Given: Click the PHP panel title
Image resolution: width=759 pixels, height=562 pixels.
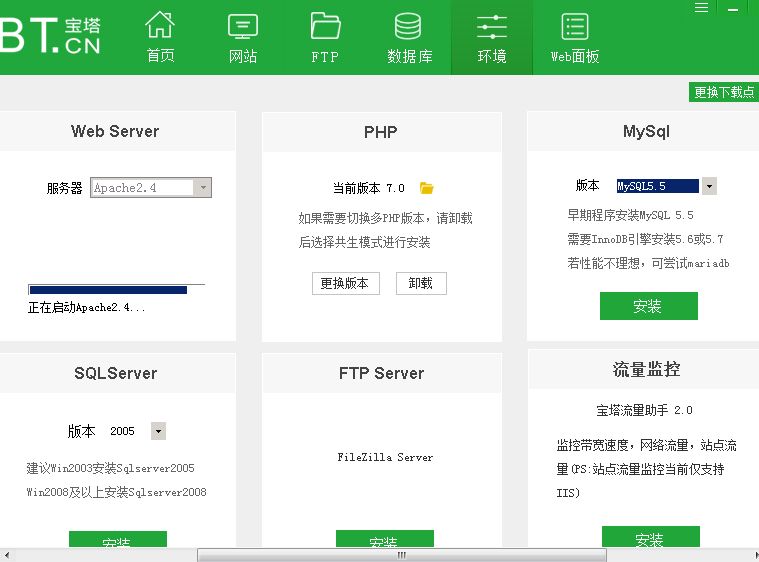Looking at the screenshot, I should point(381,132).
